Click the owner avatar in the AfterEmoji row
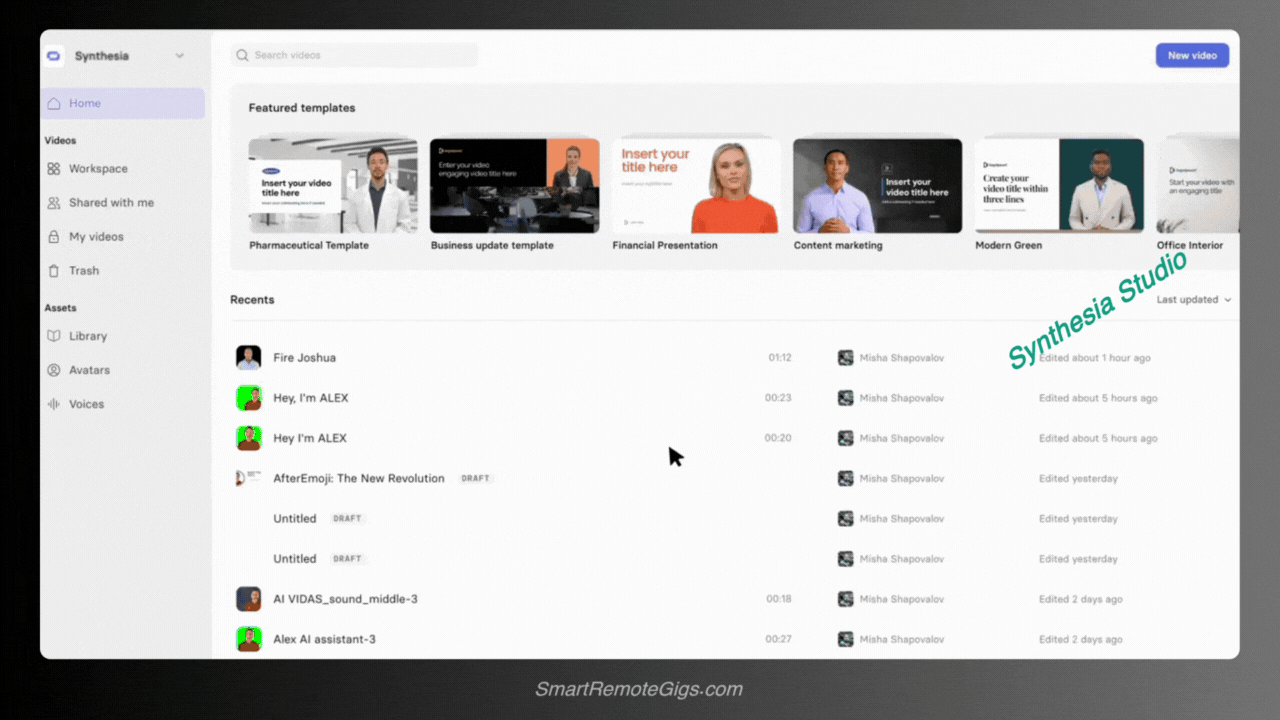The height and width of the screenshot is (720, 1280). (x=846, y=478)
